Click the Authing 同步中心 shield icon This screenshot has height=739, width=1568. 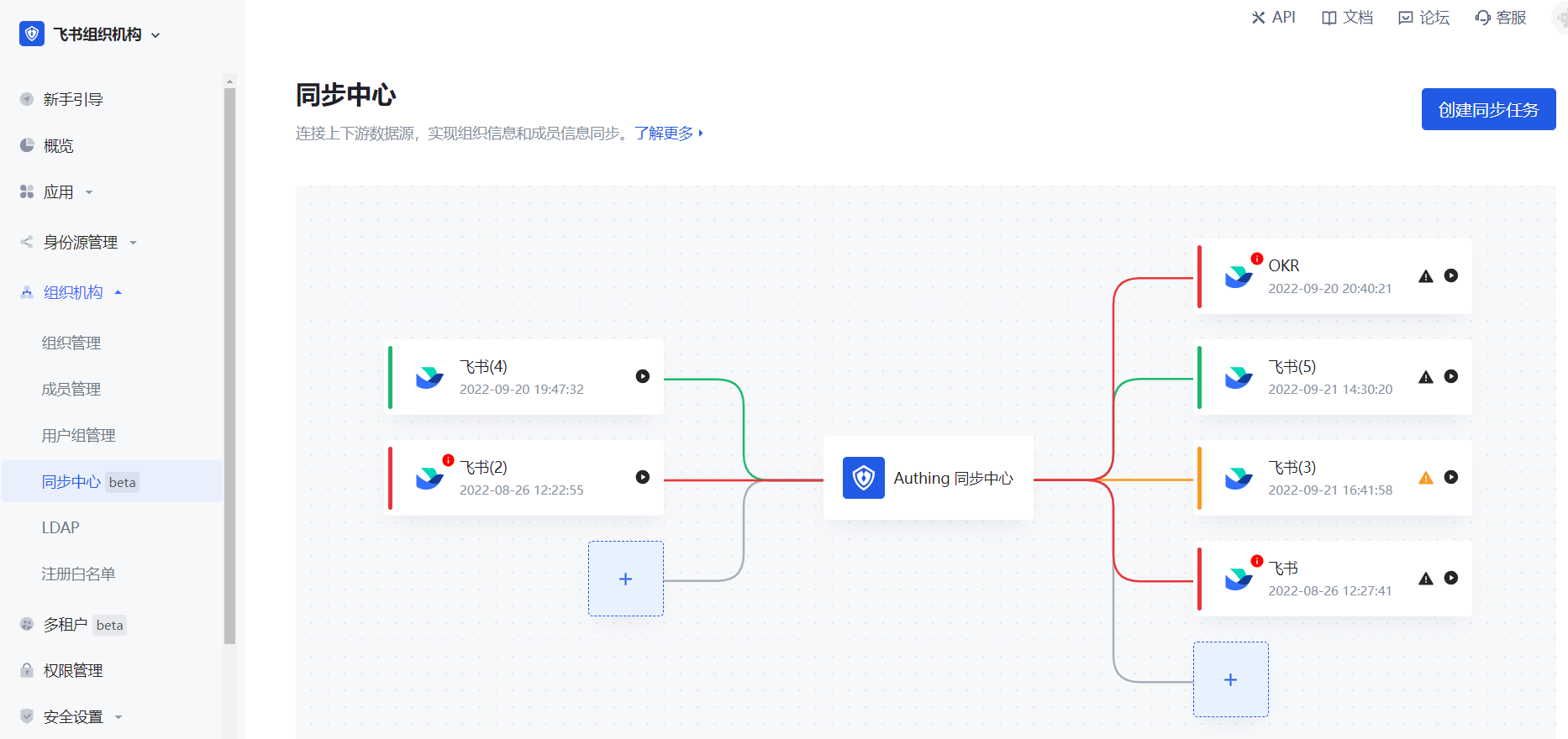pos(863,478)
